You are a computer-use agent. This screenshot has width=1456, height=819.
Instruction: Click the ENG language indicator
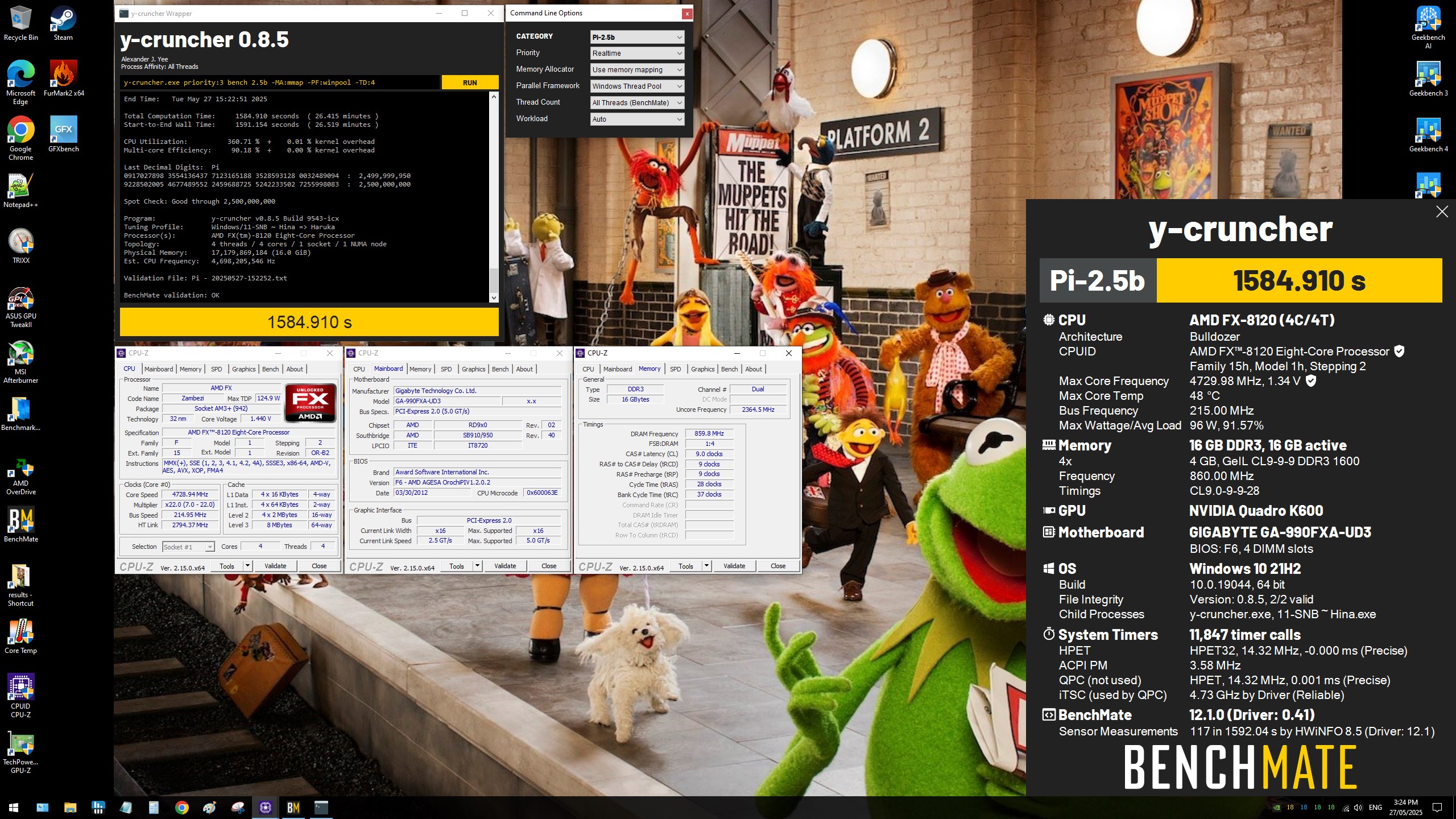tap(1375, 808)
